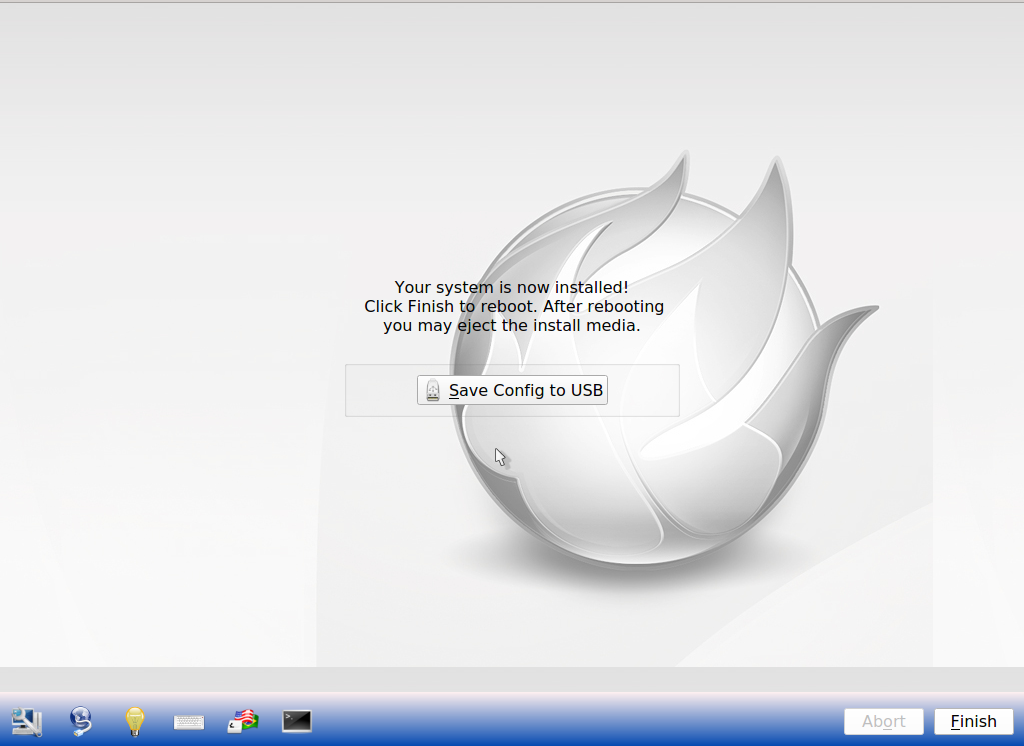Open network configuration globe icon
The height and width of the screenshot is (746, 1024).
pyautogui.click(x=81, y=721)
